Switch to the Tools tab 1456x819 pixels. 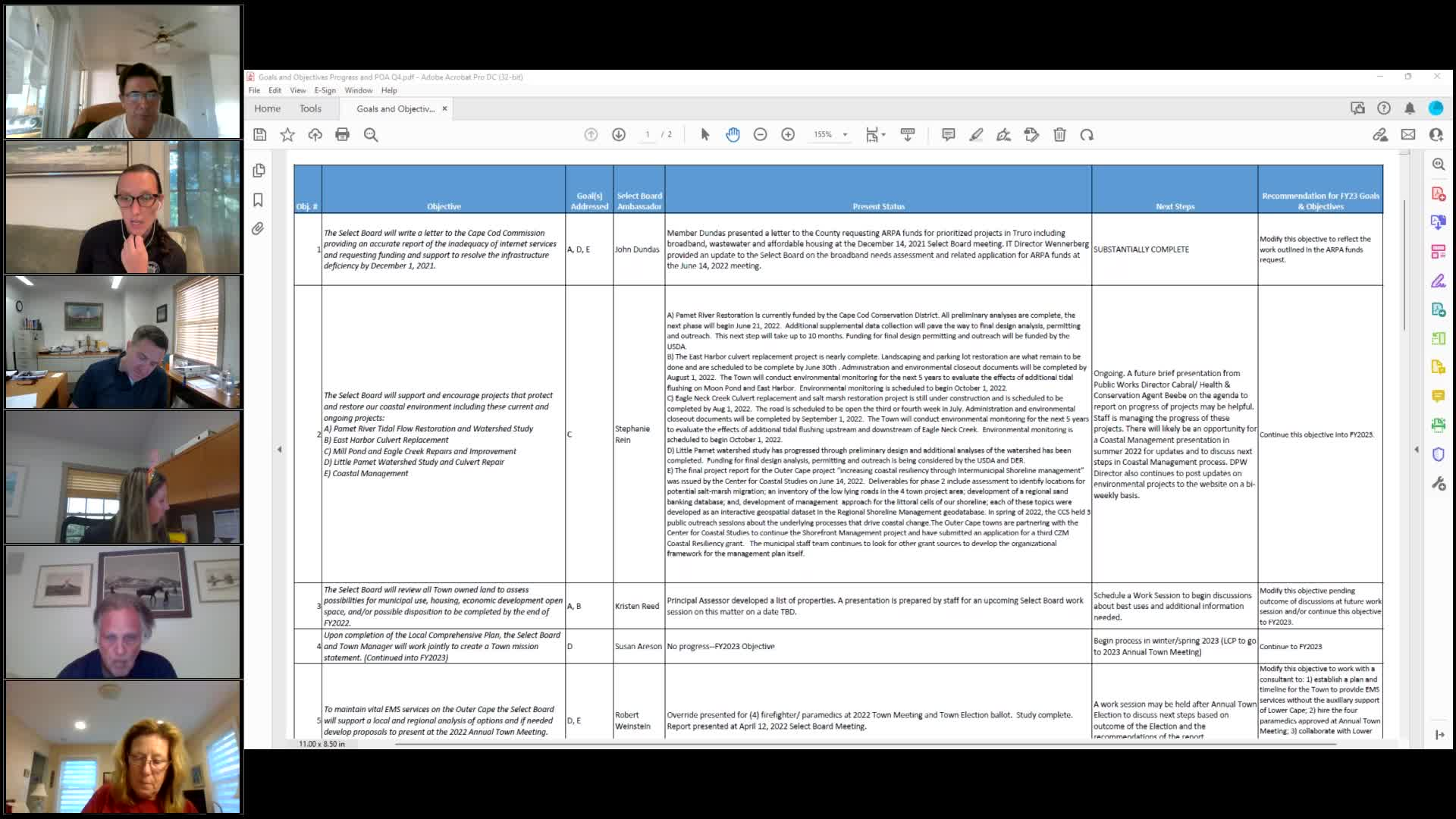310,108
